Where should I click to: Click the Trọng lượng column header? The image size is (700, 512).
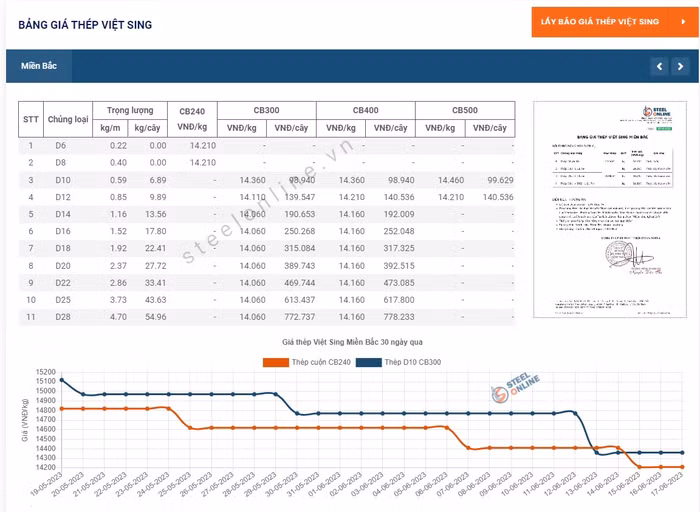pos(130,110)
